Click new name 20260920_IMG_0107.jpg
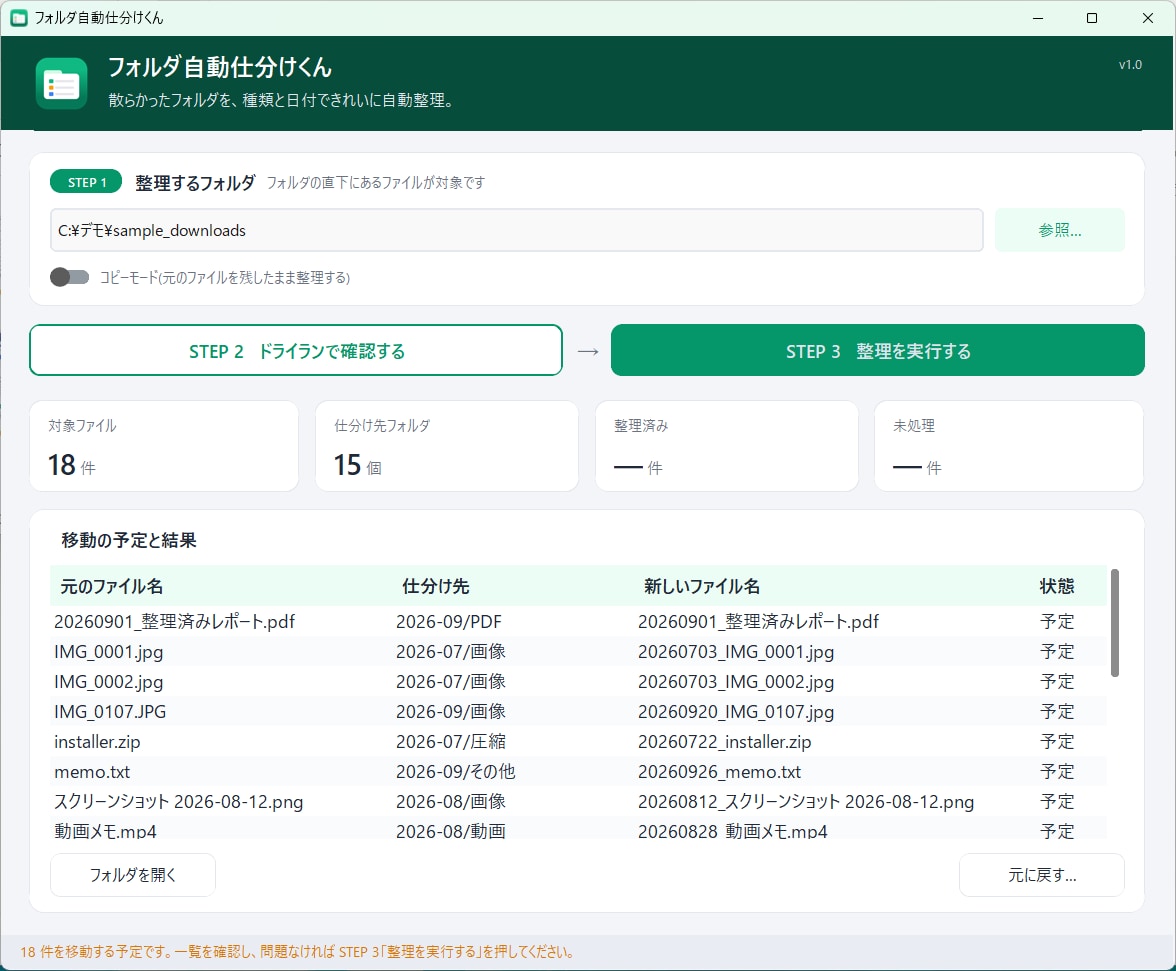This screenshot has width=1176, height=971. pos(736,712)
